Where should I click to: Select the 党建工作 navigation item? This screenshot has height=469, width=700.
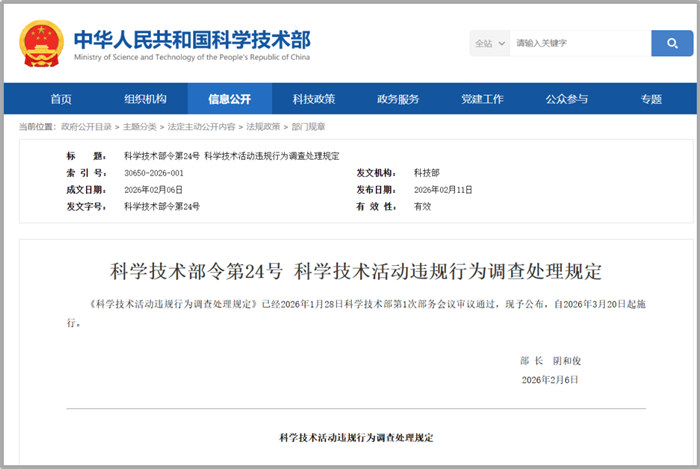coord(482,99)
